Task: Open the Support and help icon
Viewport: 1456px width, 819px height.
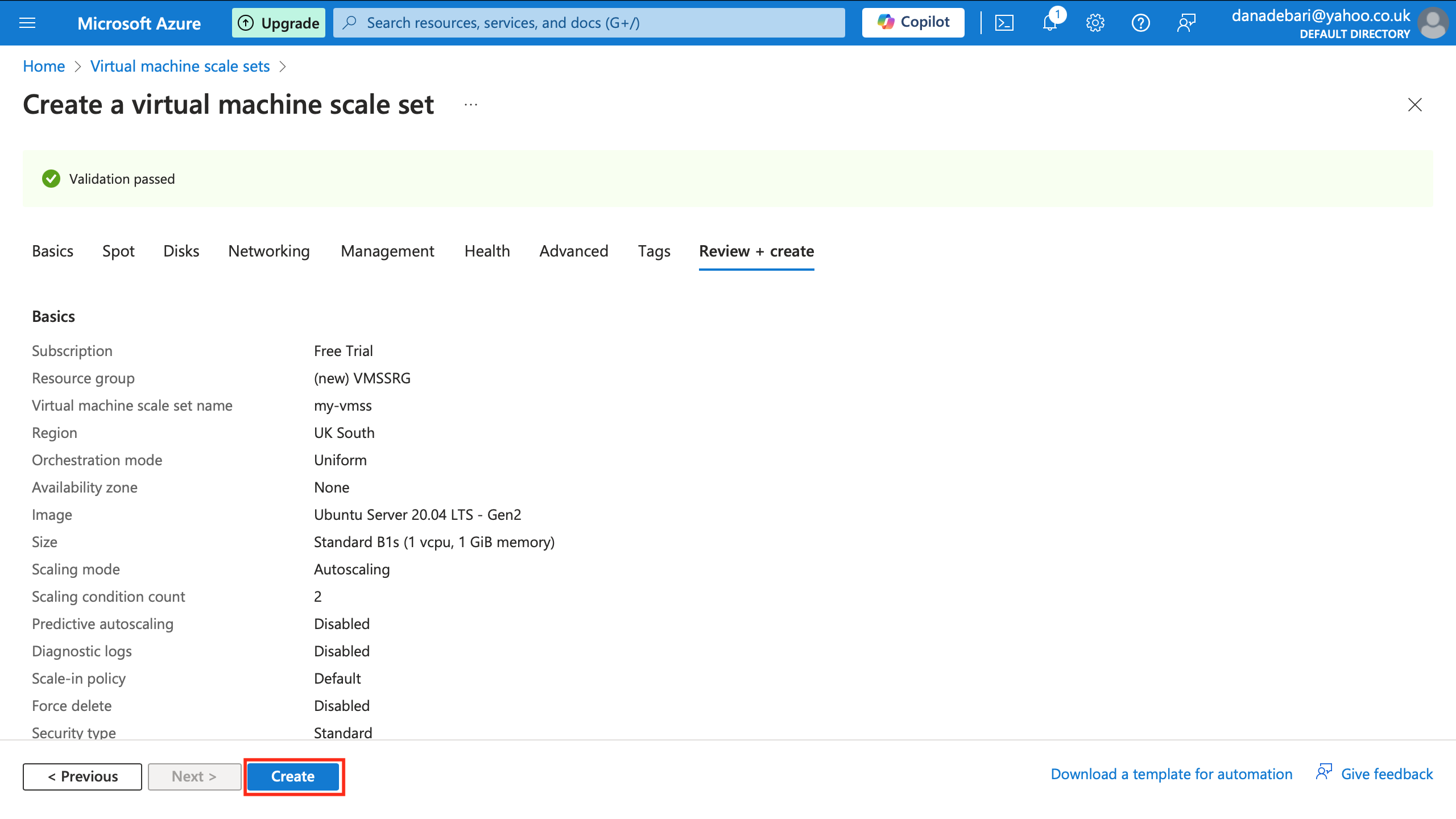Action: (x=1140, y=23)
